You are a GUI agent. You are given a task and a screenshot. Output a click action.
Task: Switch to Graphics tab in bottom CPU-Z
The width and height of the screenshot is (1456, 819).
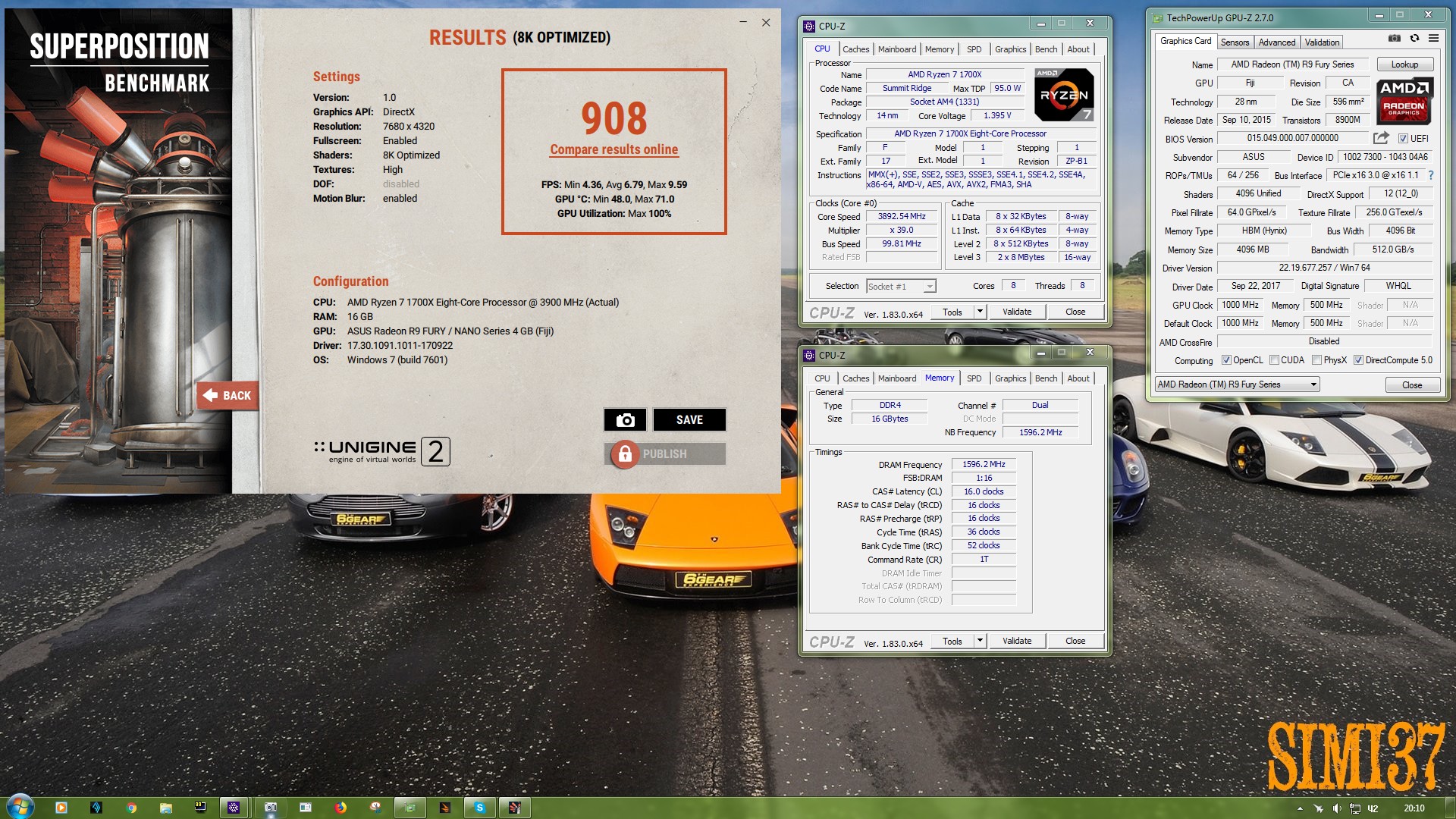click(1010, 378)
